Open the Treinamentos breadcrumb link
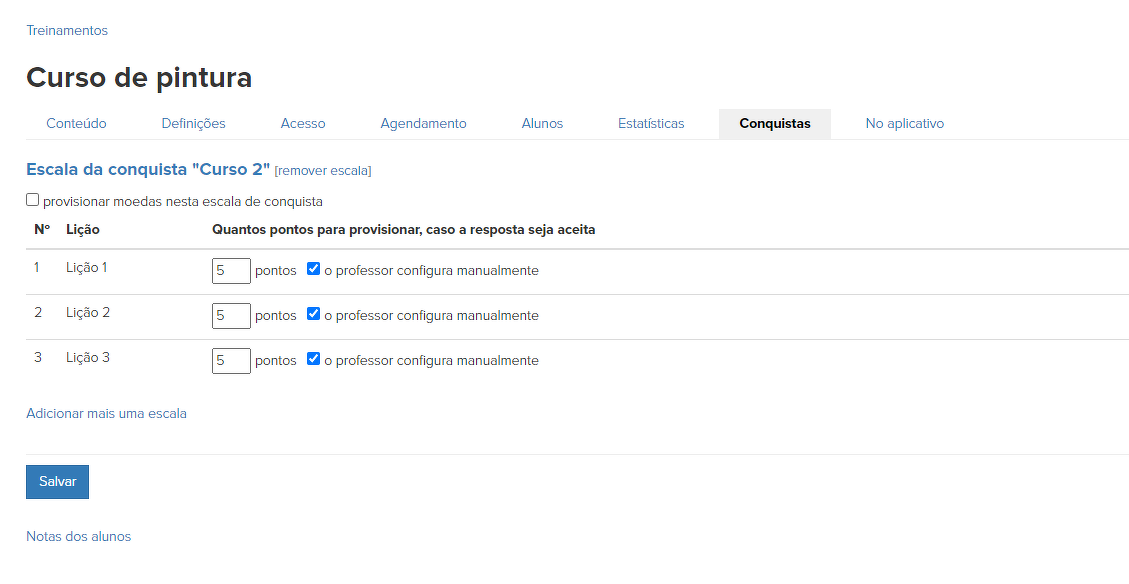Viewport: 1129px width, 584px height. click(x=67, y=30)
